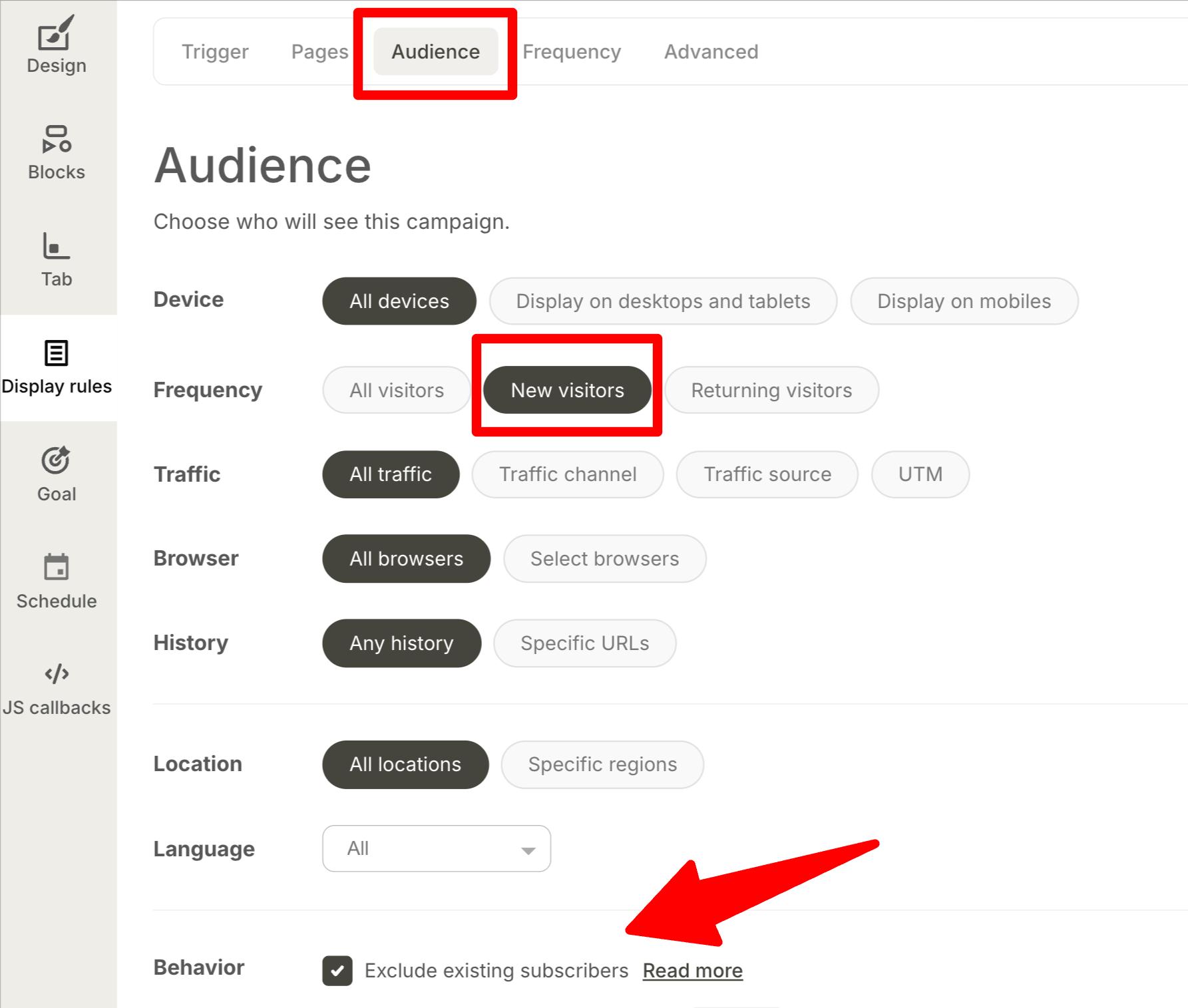The height and width of the screenshot is (1008, 1188).
Task: Click the Display rules icon
Action: click(56, 353)
